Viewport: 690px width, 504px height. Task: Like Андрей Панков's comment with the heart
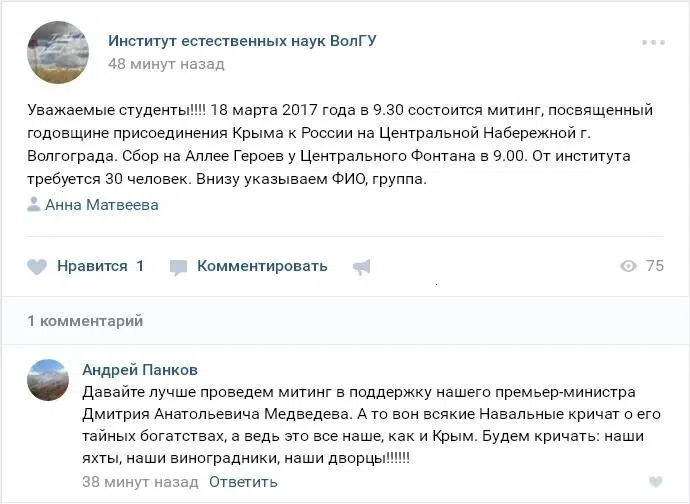click(x=655, y=482)
